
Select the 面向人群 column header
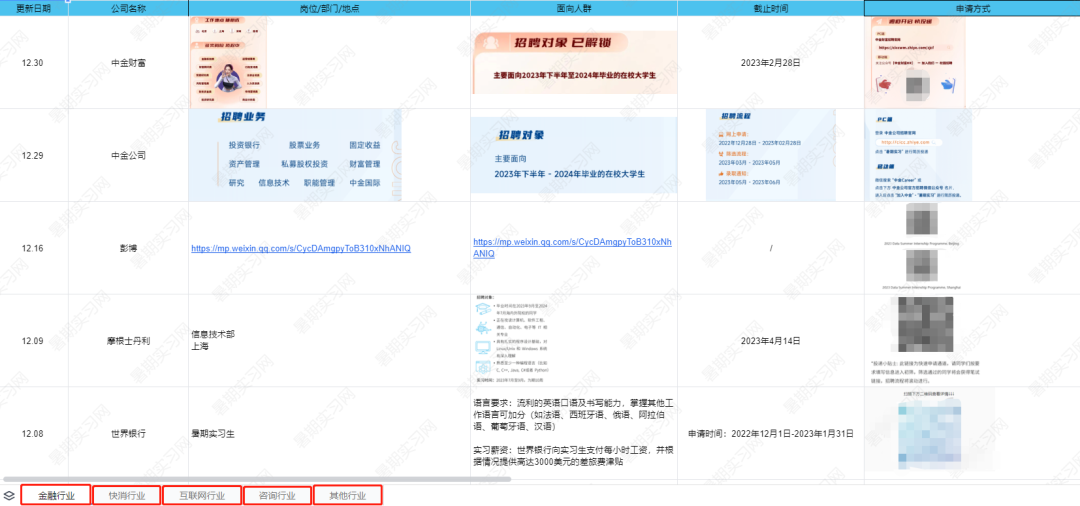[x=574, y=8]
